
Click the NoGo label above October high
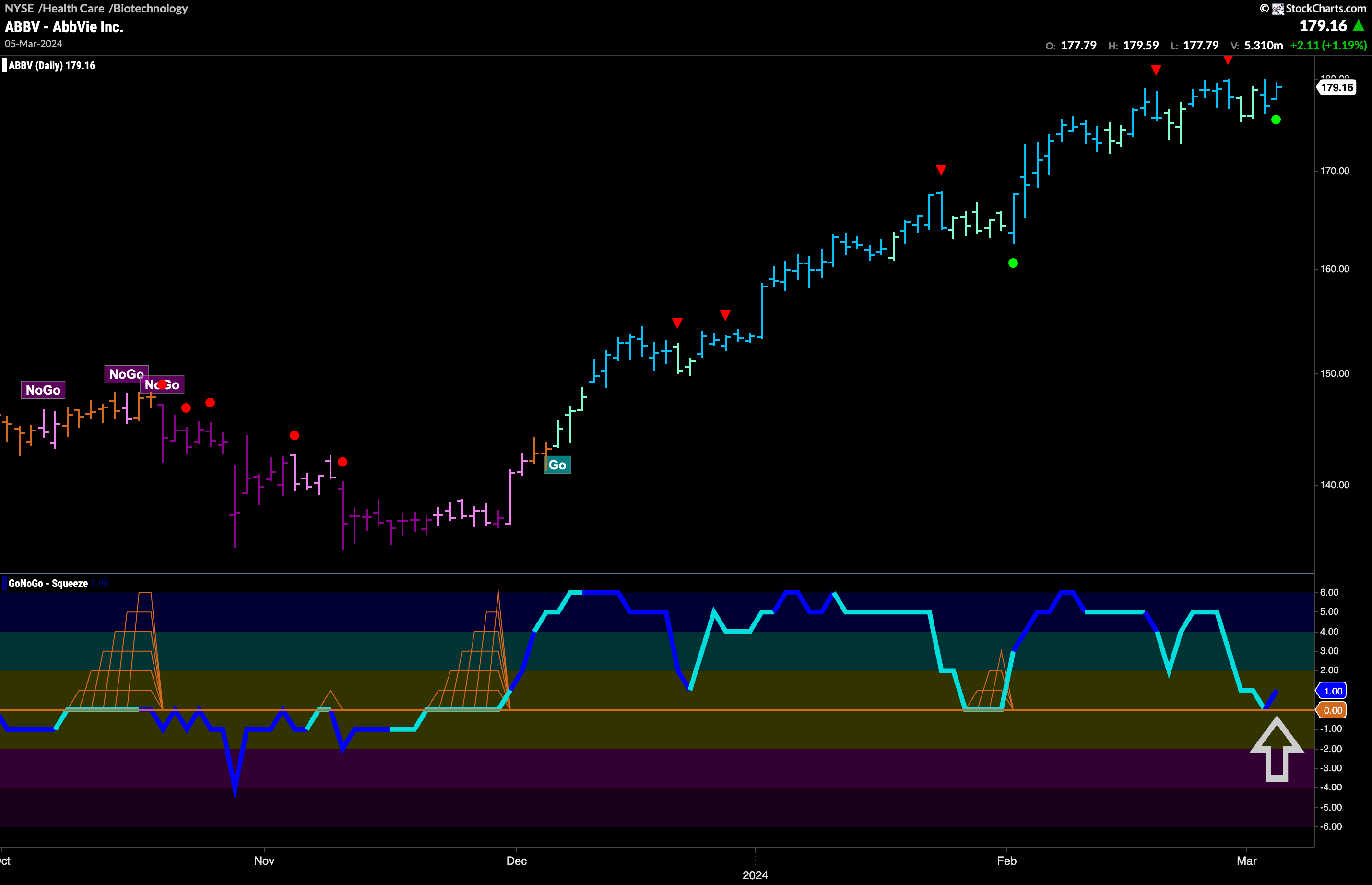pos(126,374)
